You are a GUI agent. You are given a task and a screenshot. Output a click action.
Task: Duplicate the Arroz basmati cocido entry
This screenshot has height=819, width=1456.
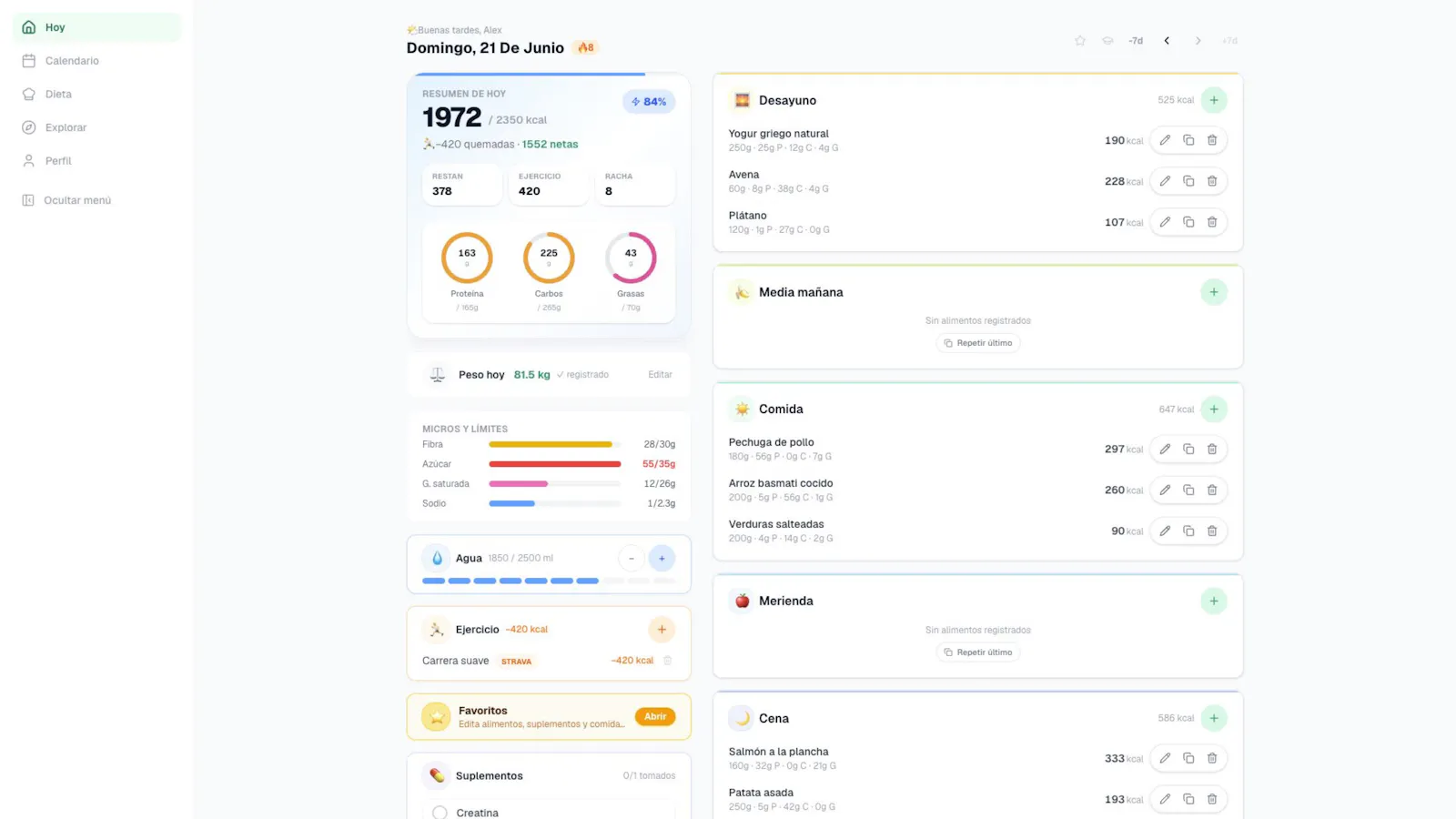pos(1188,490)
